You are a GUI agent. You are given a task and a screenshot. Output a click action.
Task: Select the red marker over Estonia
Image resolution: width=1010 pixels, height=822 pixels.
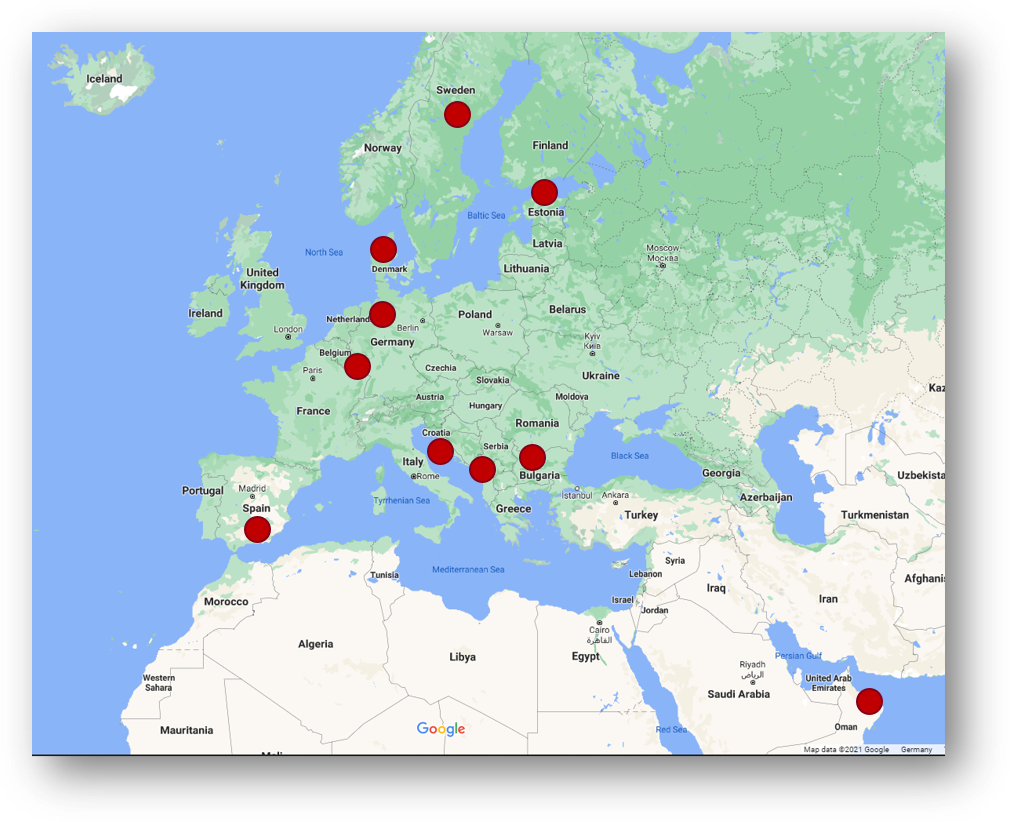click(x=544, y=192)
